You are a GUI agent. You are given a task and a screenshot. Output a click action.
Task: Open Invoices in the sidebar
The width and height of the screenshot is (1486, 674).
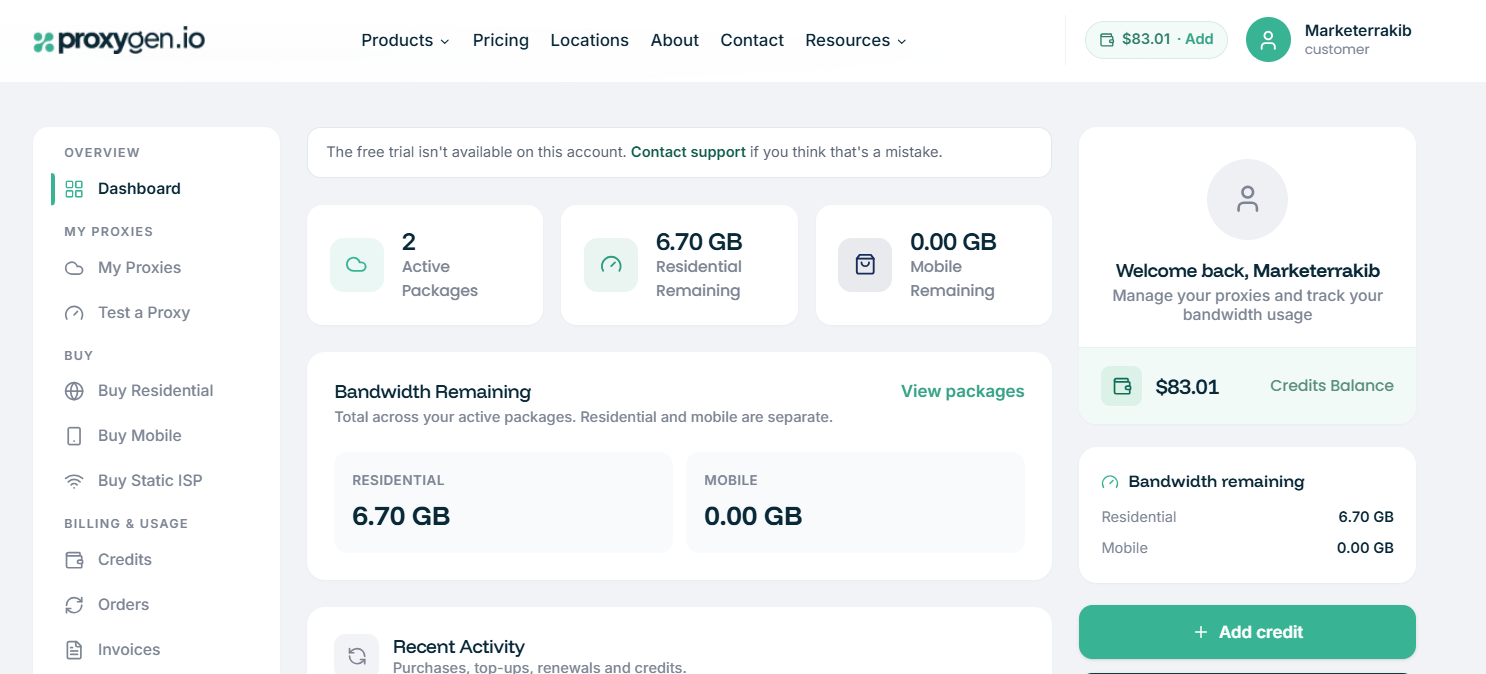[129, 650]
